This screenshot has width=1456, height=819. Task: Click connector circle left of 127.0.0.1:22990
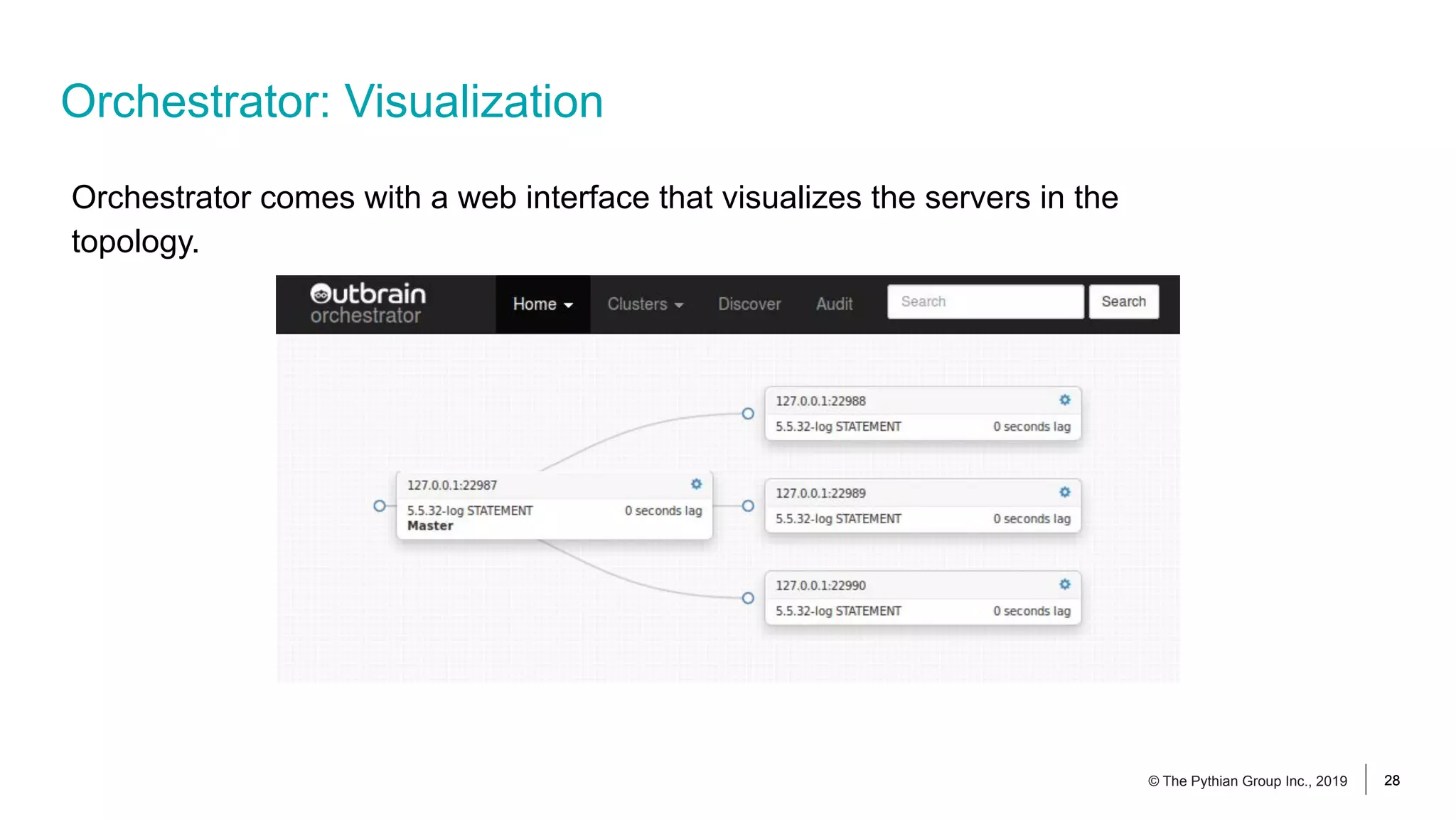point(748,599)
